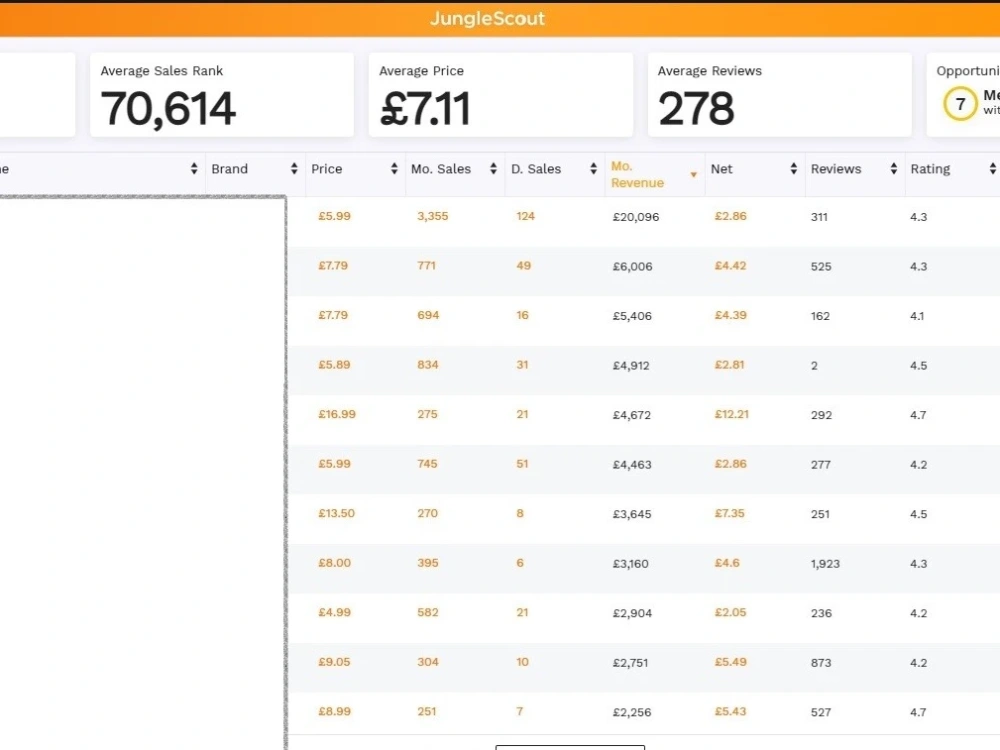This screenshot has height=750, width=1000.
Task: Click monthly revenue value £3,160
Action: (630, 564)
